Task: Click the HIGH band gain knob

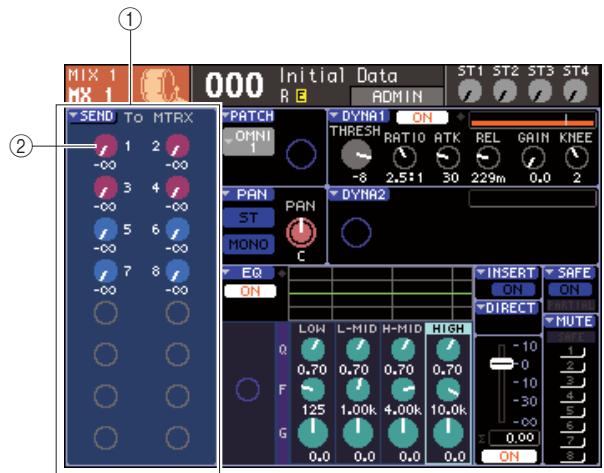Action: tap(448, 433)
